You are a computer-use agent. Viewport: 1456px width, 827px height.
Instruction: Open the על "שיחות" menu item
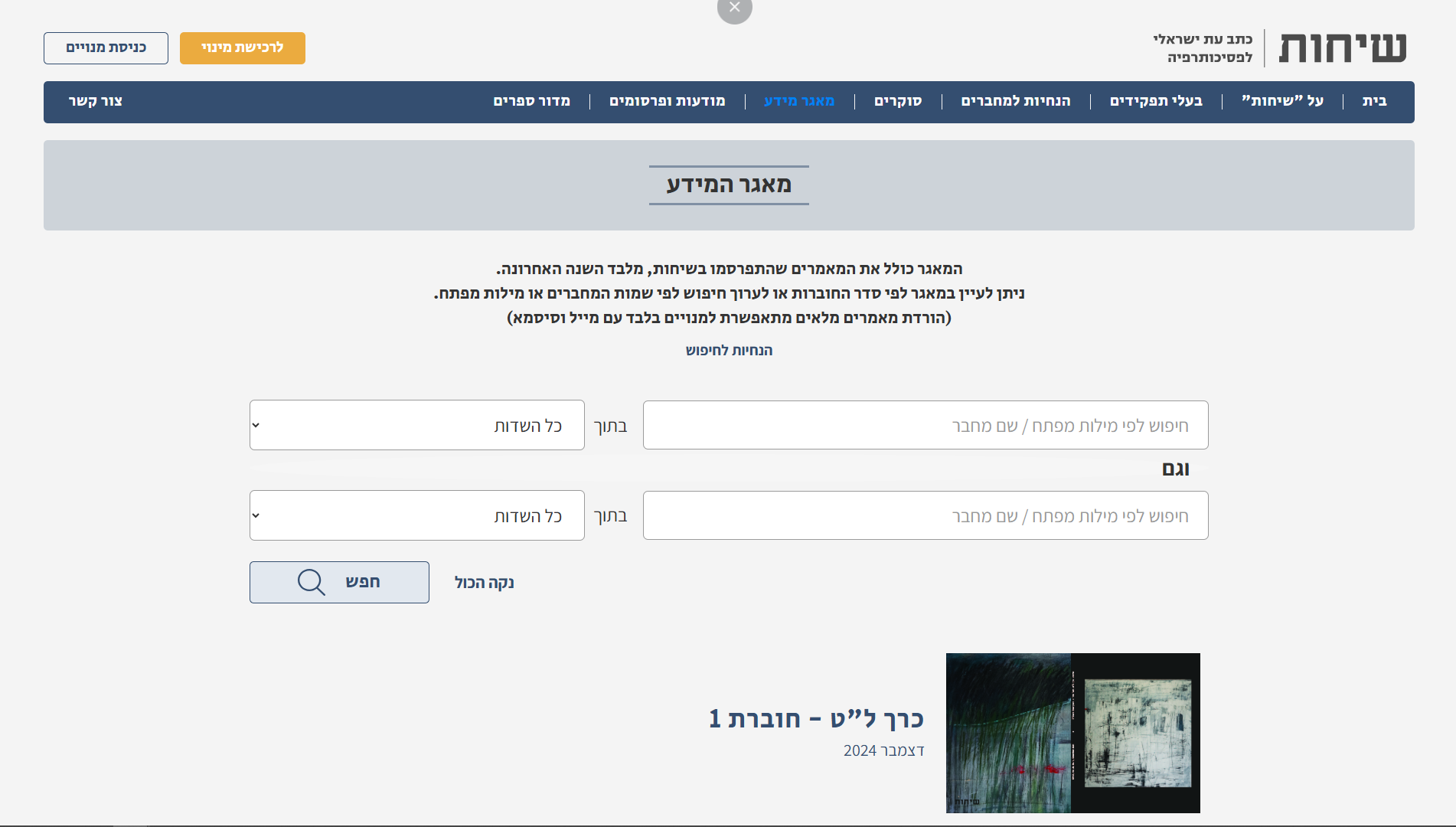[1282, 101]
